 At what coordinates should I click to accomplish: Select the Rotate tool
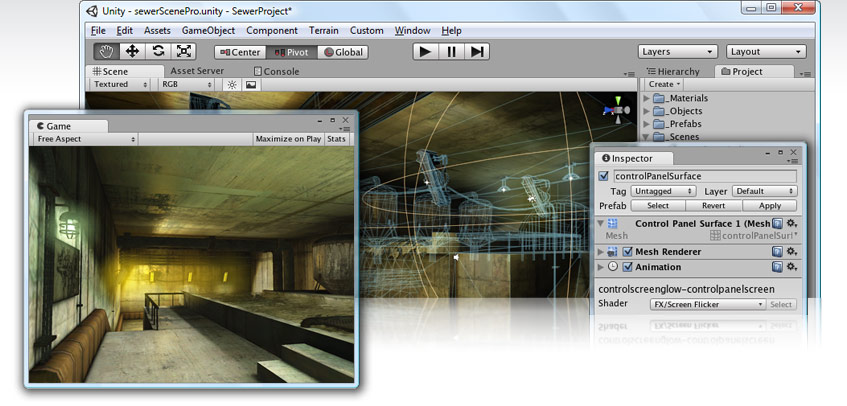[x=158, y=51]
